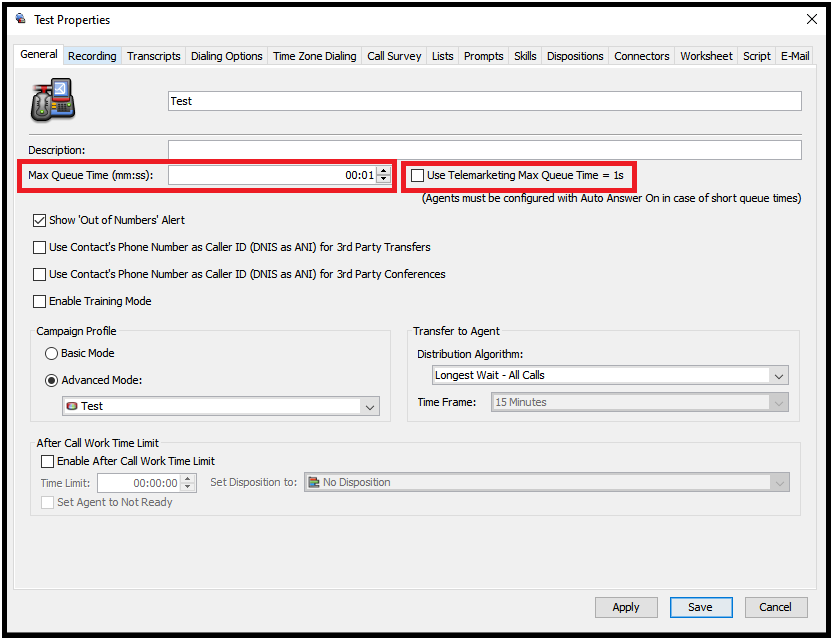Tick Enable After Call Work Time Limit
The height and width of the screenshot is (642, 834).
47,461
